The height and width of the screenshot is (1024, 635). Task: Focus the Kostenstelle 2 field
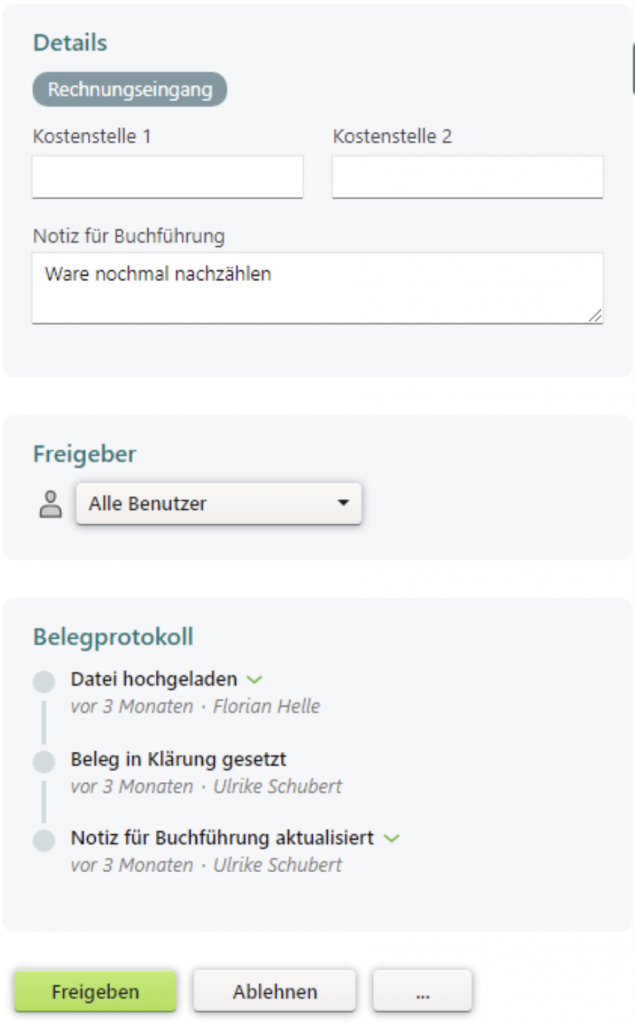(x=467, y=177)
